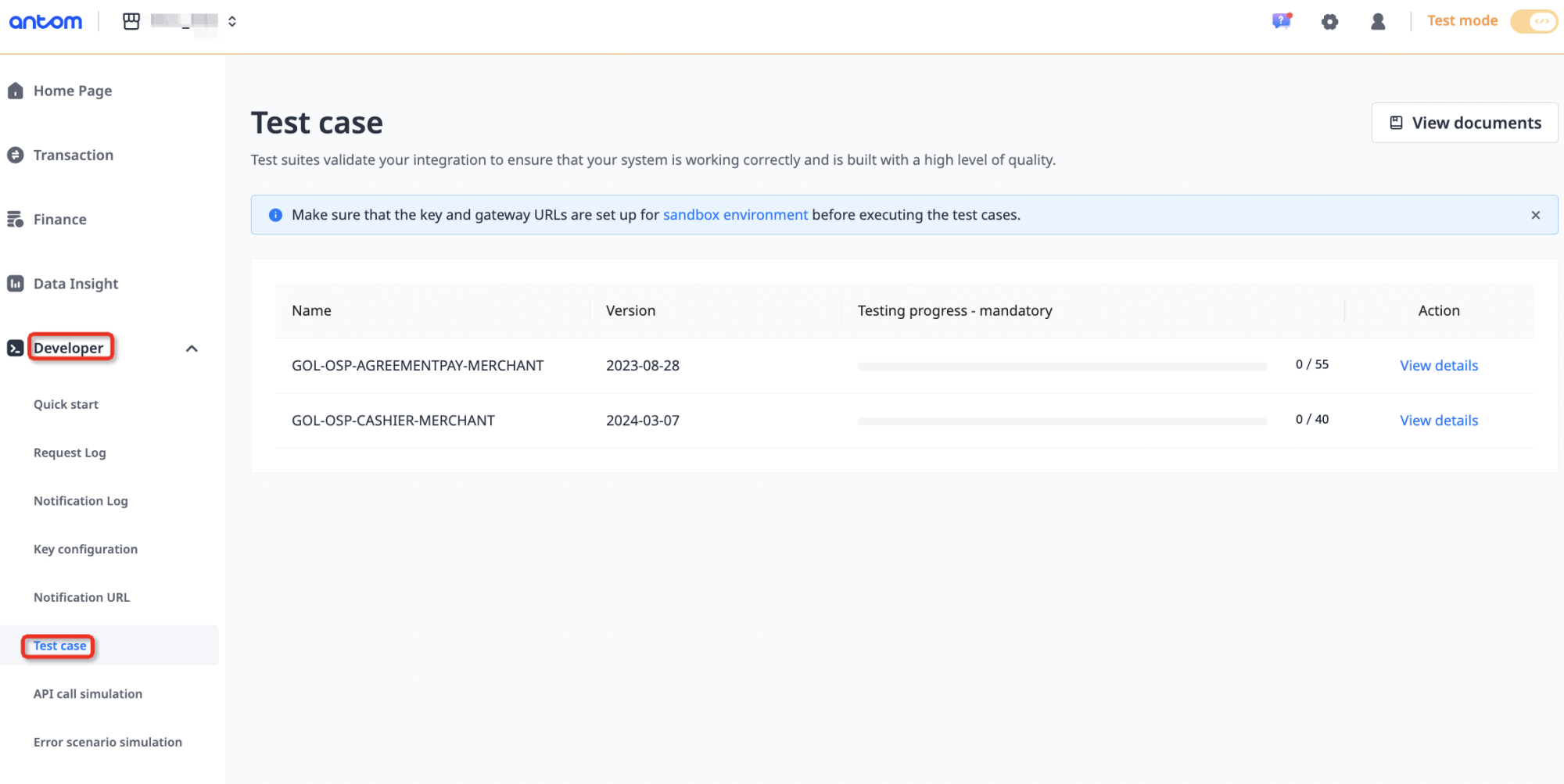Open Notification Log page

(x=81, y=501)
